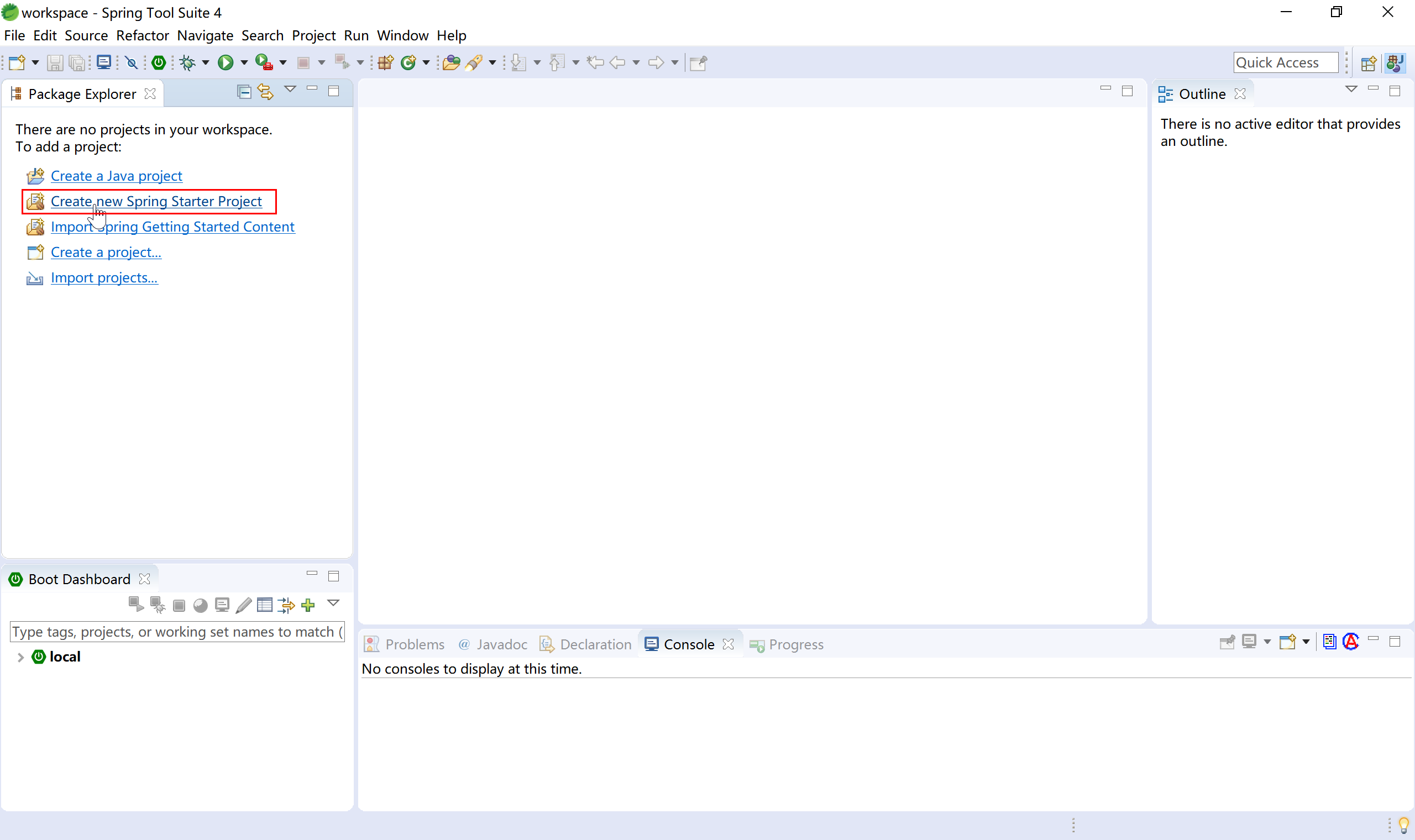Click the Import projects link

(104, 277)
